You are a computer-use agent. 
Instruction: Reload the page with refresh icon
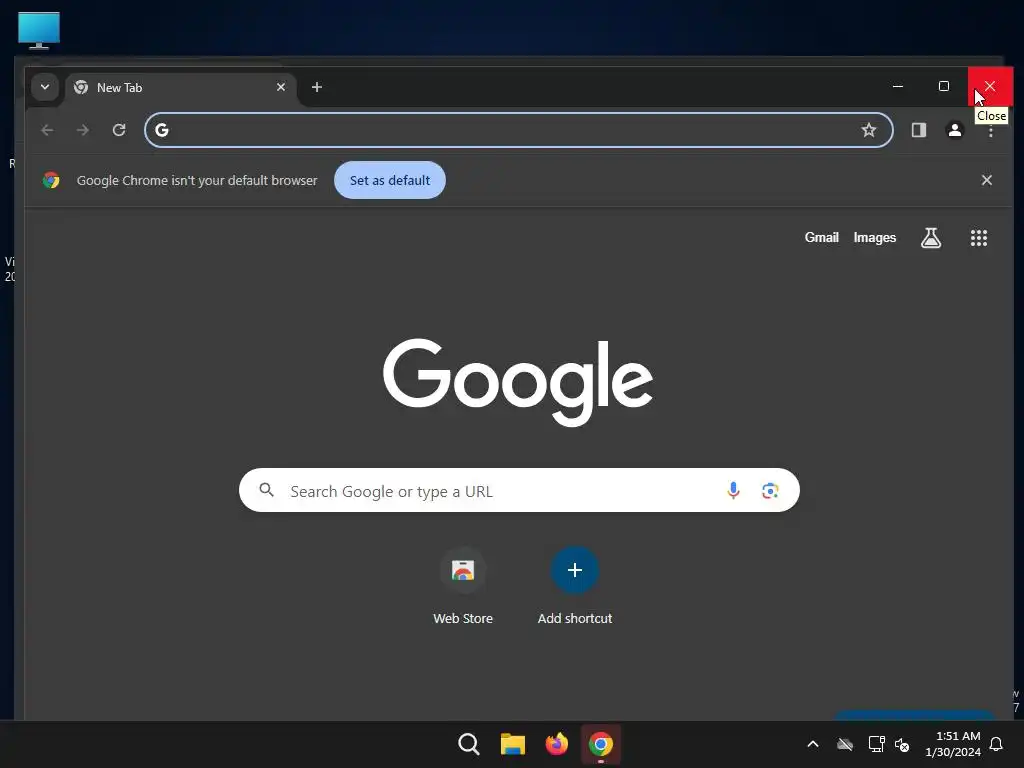119,130
